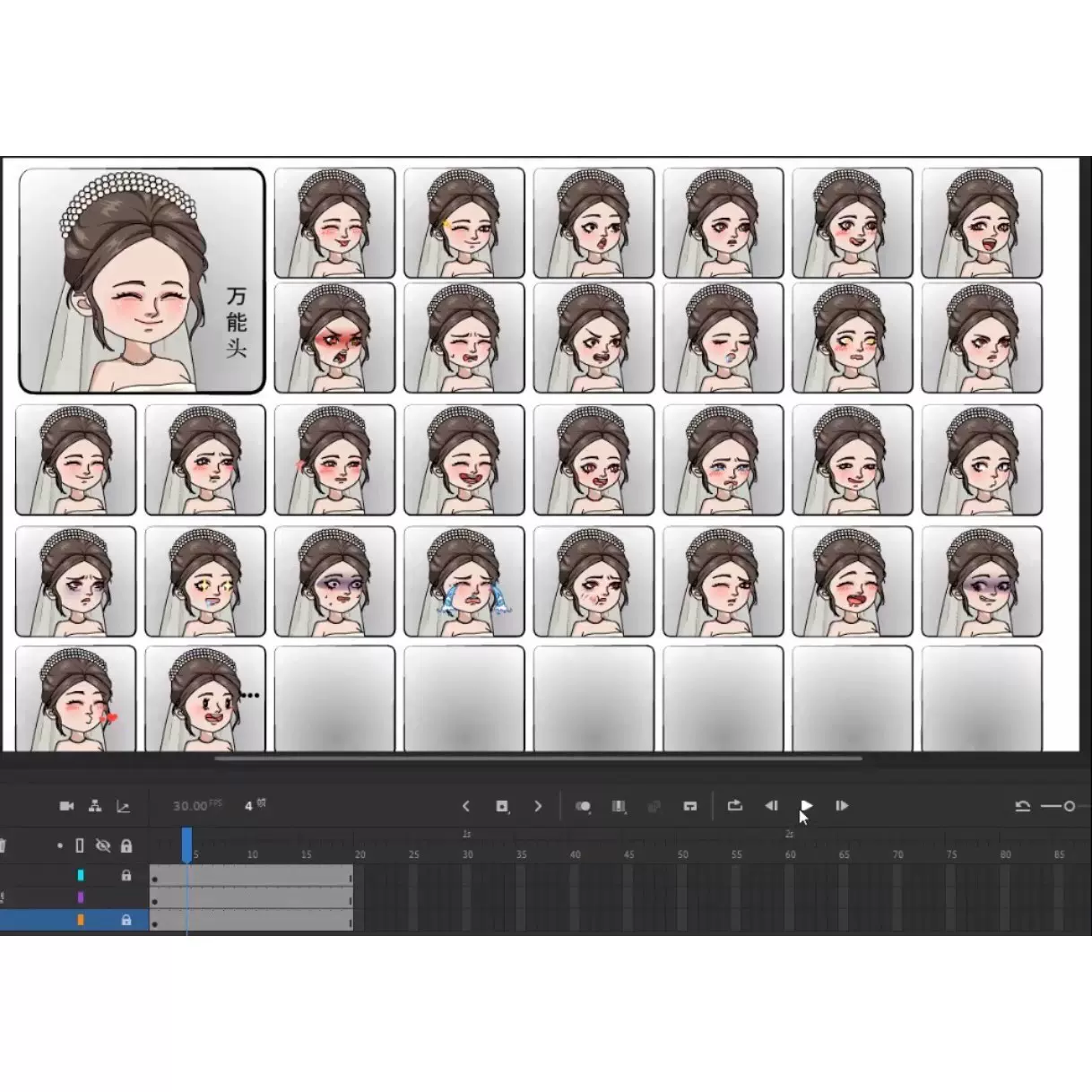Click the center frame icon
This screenshot has width=1092, height=1092.
pyautogui.click(x=689, y=806)
